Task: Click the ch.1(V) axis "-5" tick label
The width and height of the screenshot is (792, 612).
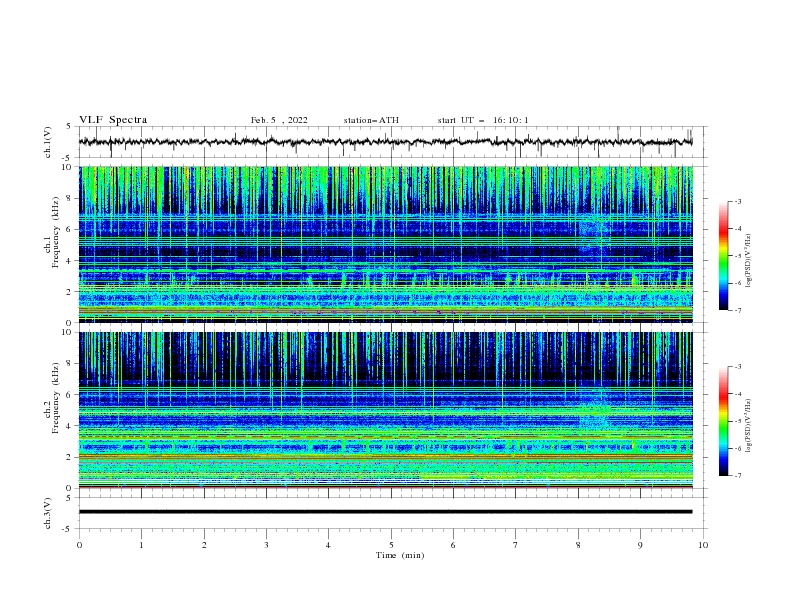Action: coord(67,158)
